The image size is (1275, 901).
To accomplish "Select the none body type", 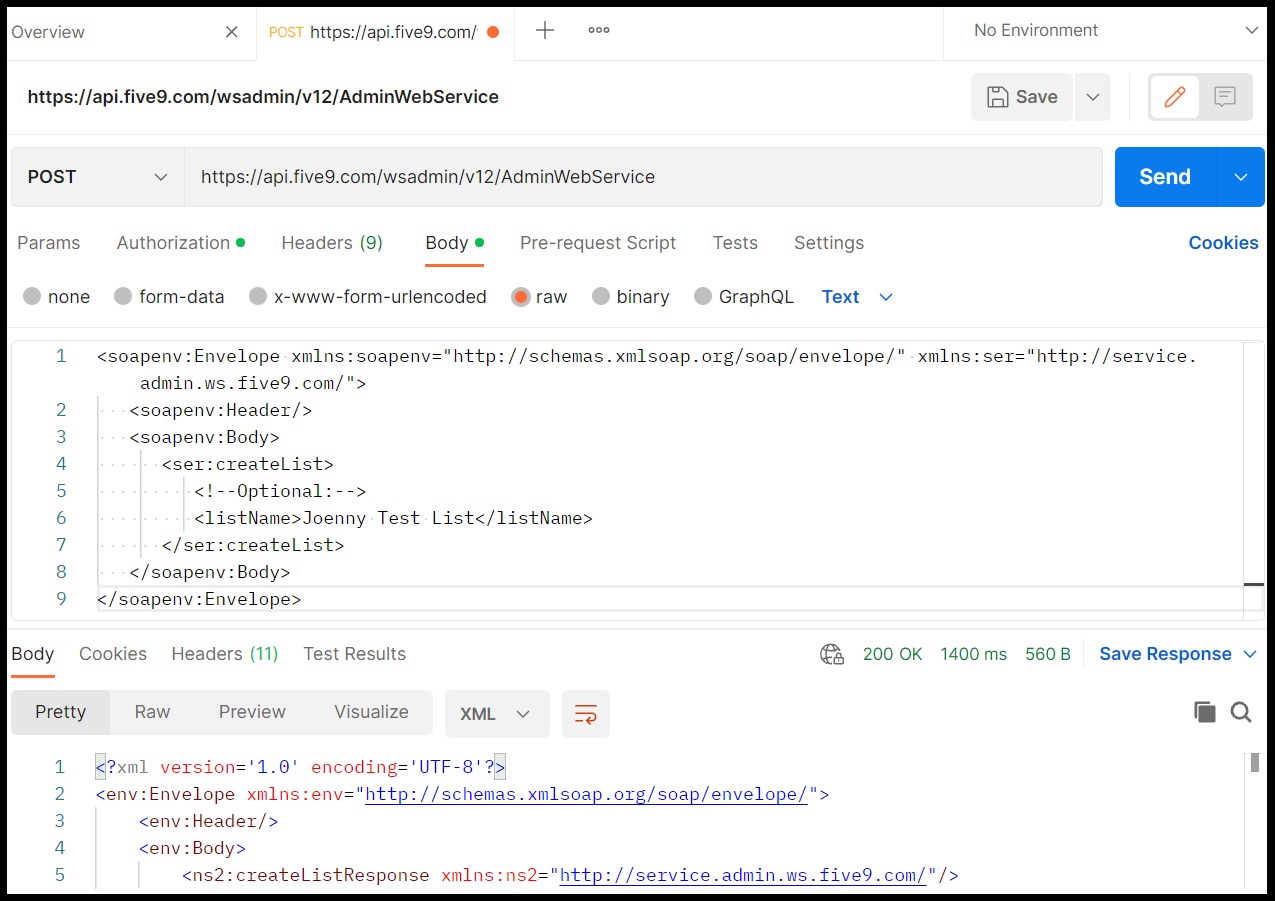I will point(32,296).
